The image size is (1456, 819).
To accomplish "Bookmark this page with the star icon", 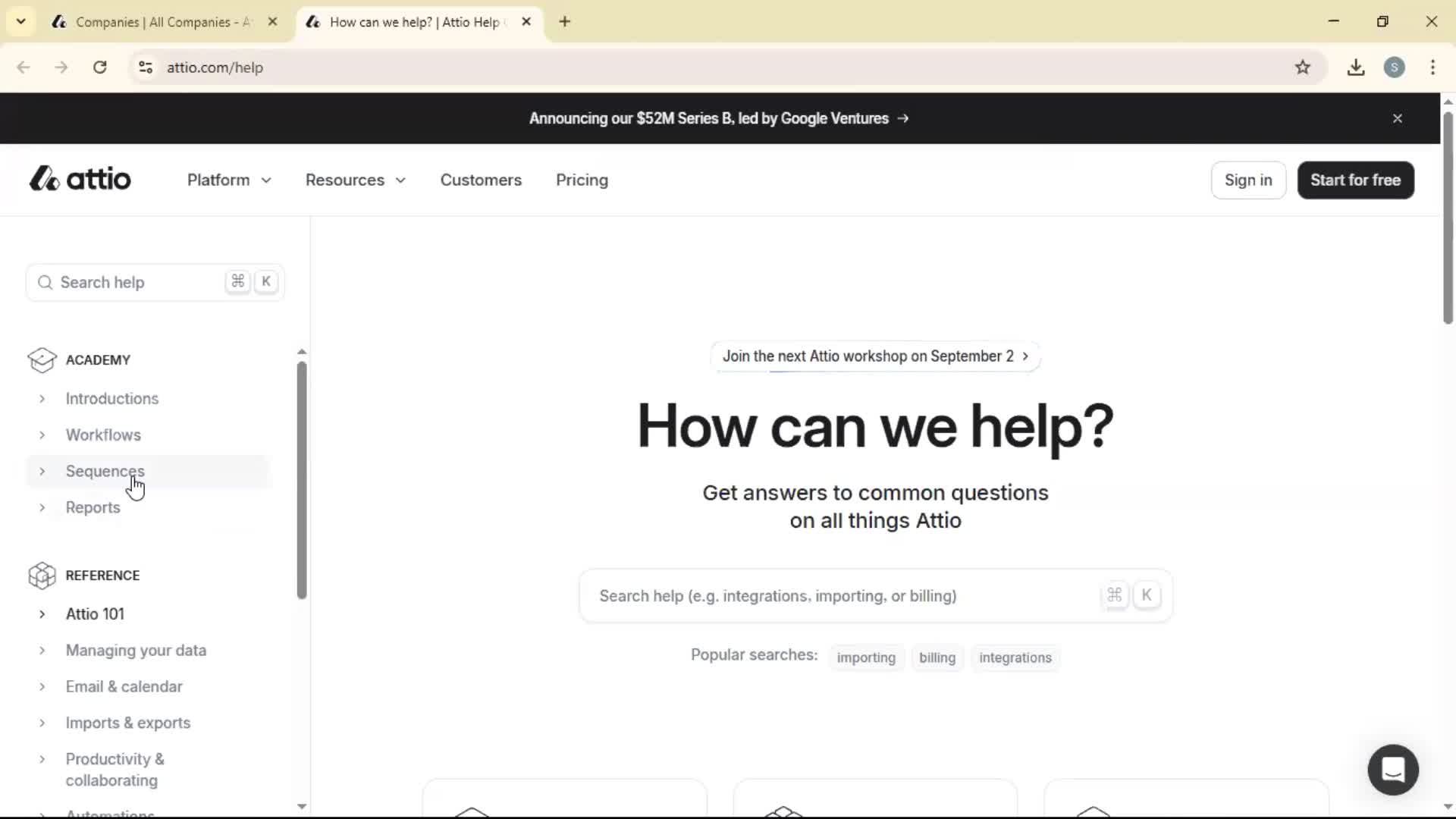I will click(1304, 67).
